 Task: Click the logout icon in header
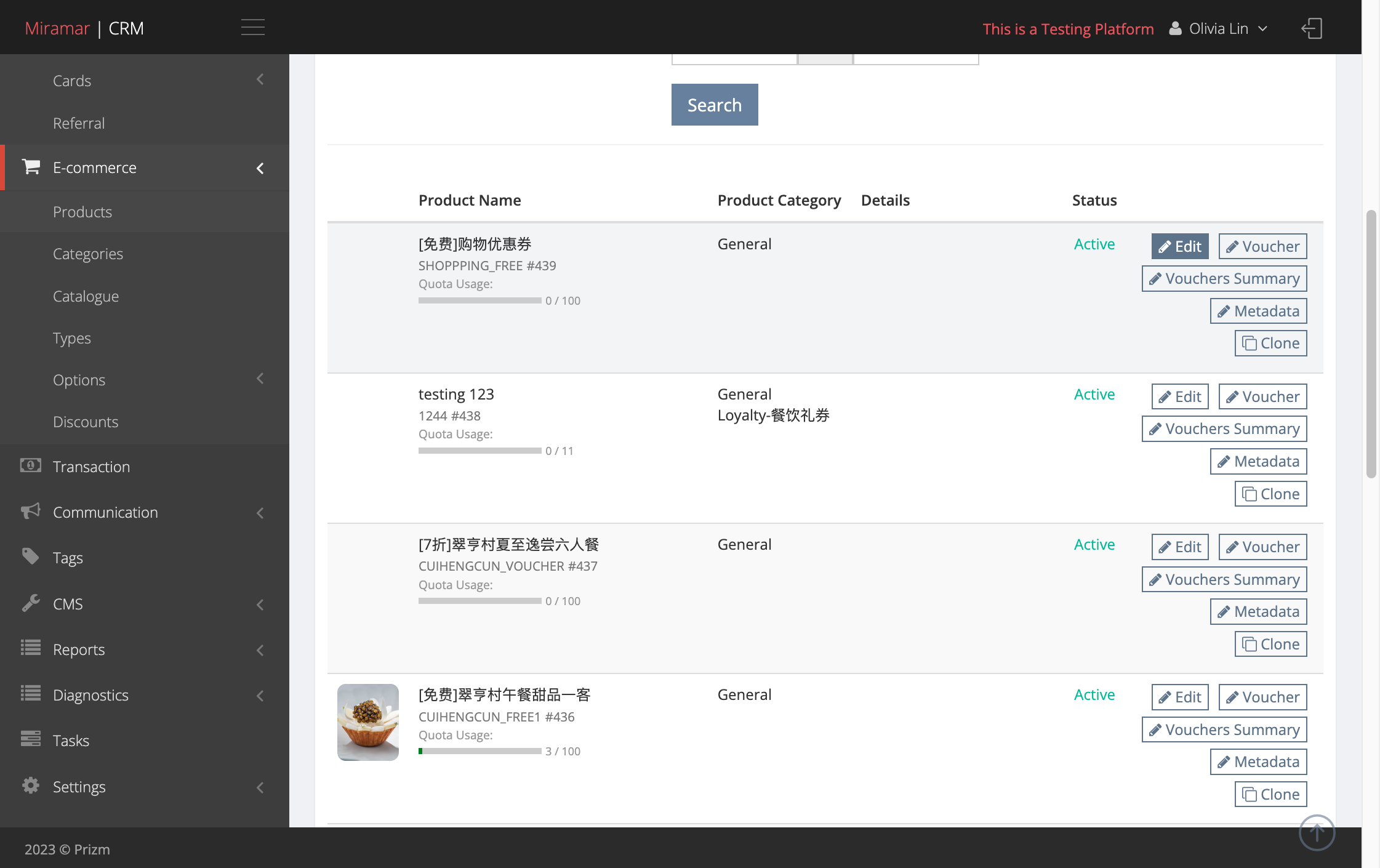point(1312,28)
